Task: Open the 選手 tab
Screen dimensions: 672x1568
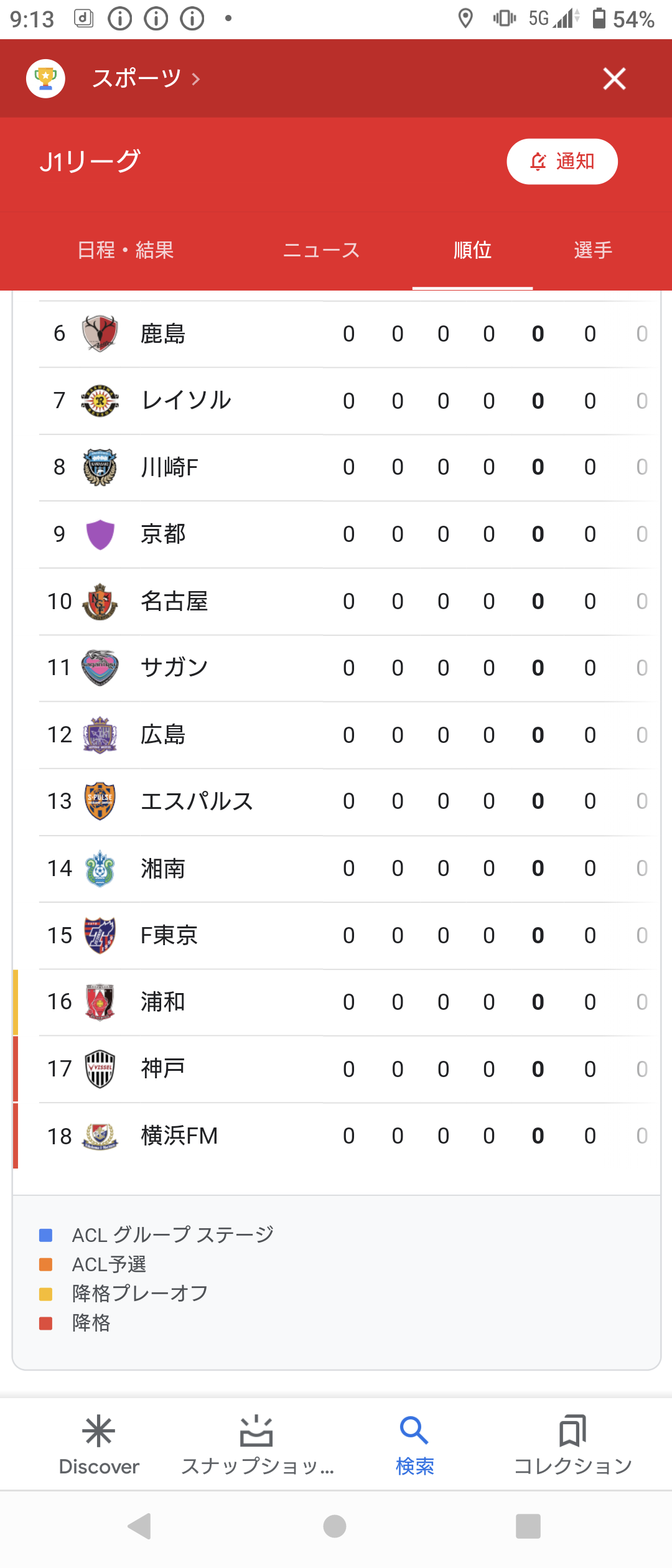Action: [x=593, y=250]
